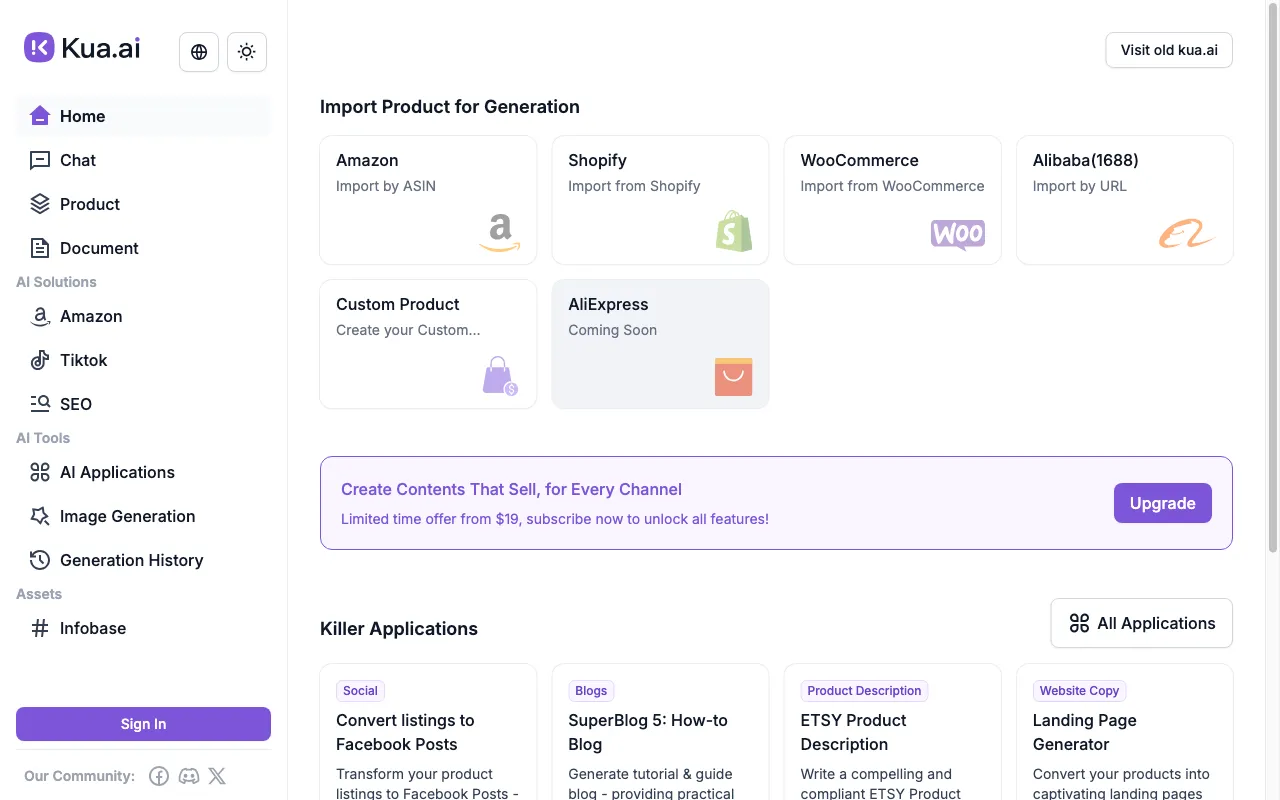
Task: Open the language globe selector
Action: coord(199,52)
